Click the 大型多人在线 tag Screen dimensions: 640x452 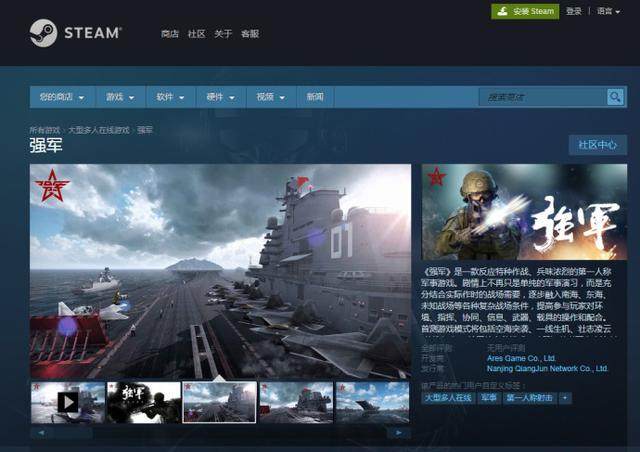[448, 398]
